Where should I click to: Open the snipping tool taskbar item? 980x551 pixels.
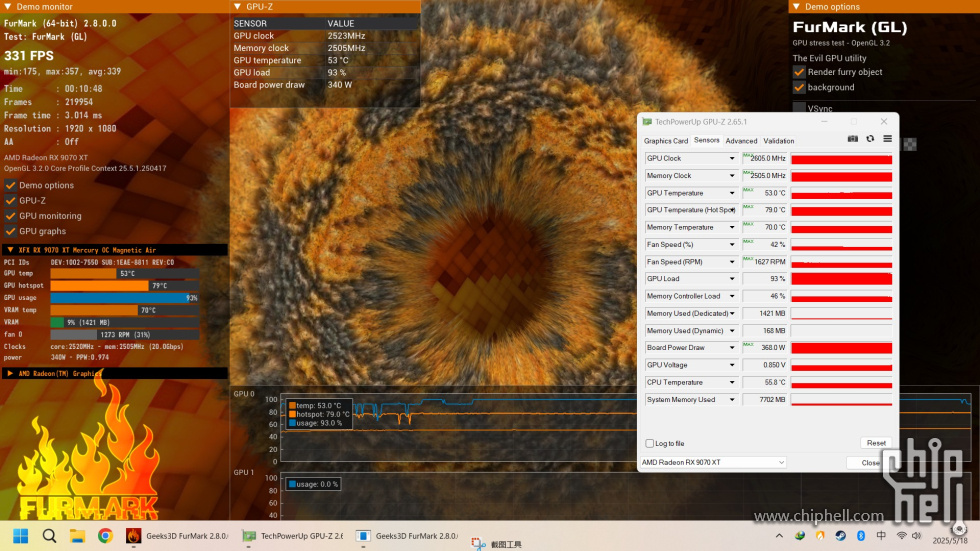[x=497, y=544]
